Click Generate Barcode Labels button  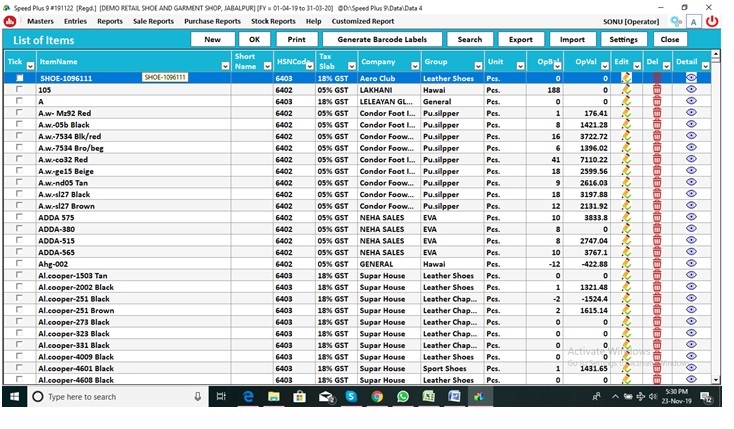coord(382,39)
